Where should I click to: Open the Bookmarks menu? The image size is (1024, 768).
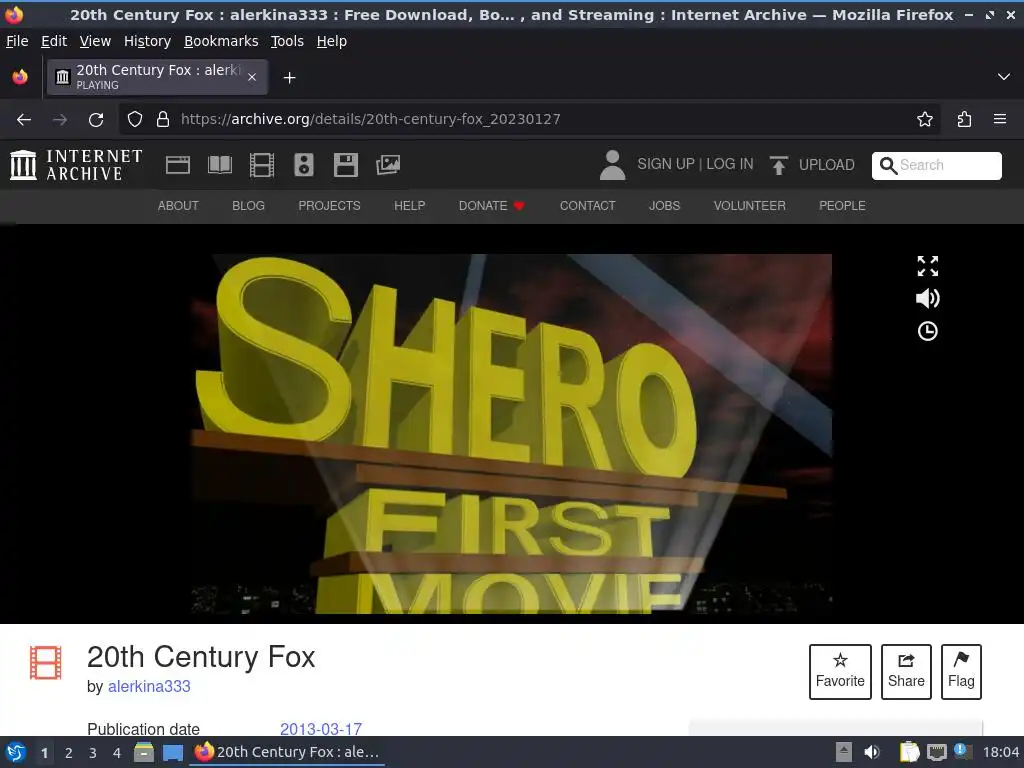(221, 41)
